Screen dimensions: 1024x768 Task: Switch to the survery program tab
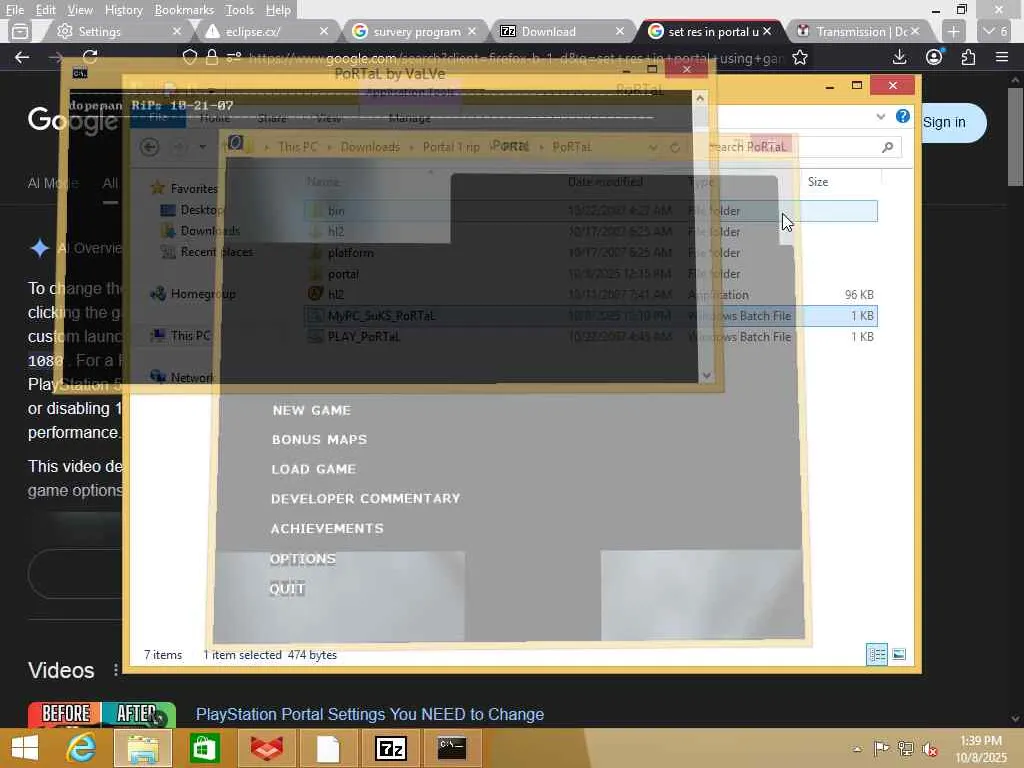[415, 31]
